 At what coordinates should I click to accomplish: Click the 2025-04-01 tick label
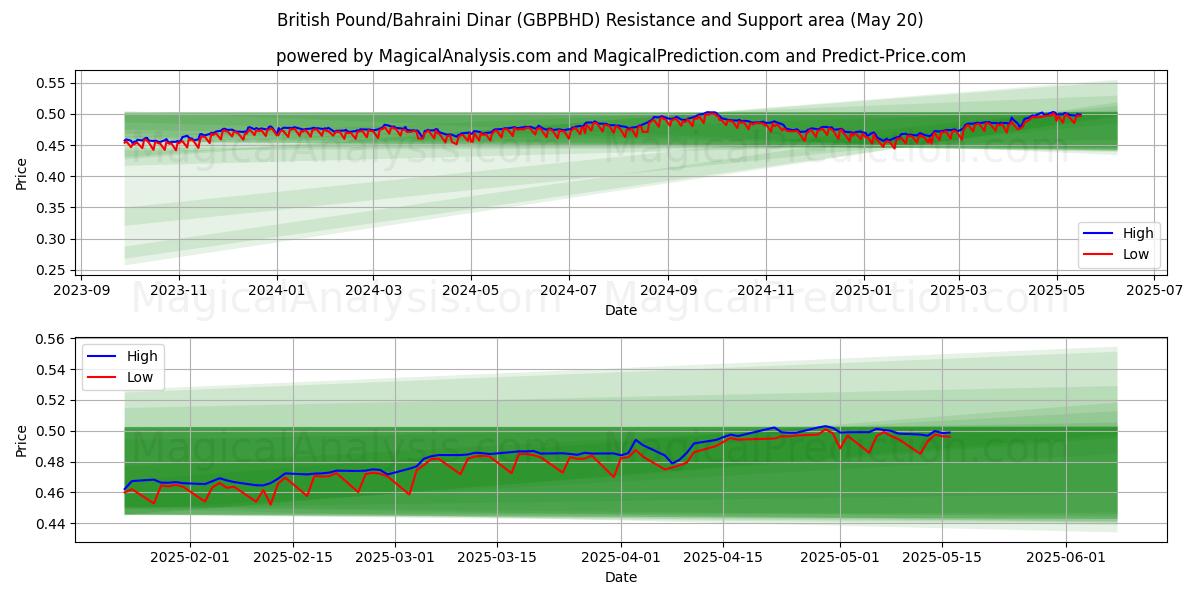623,556
